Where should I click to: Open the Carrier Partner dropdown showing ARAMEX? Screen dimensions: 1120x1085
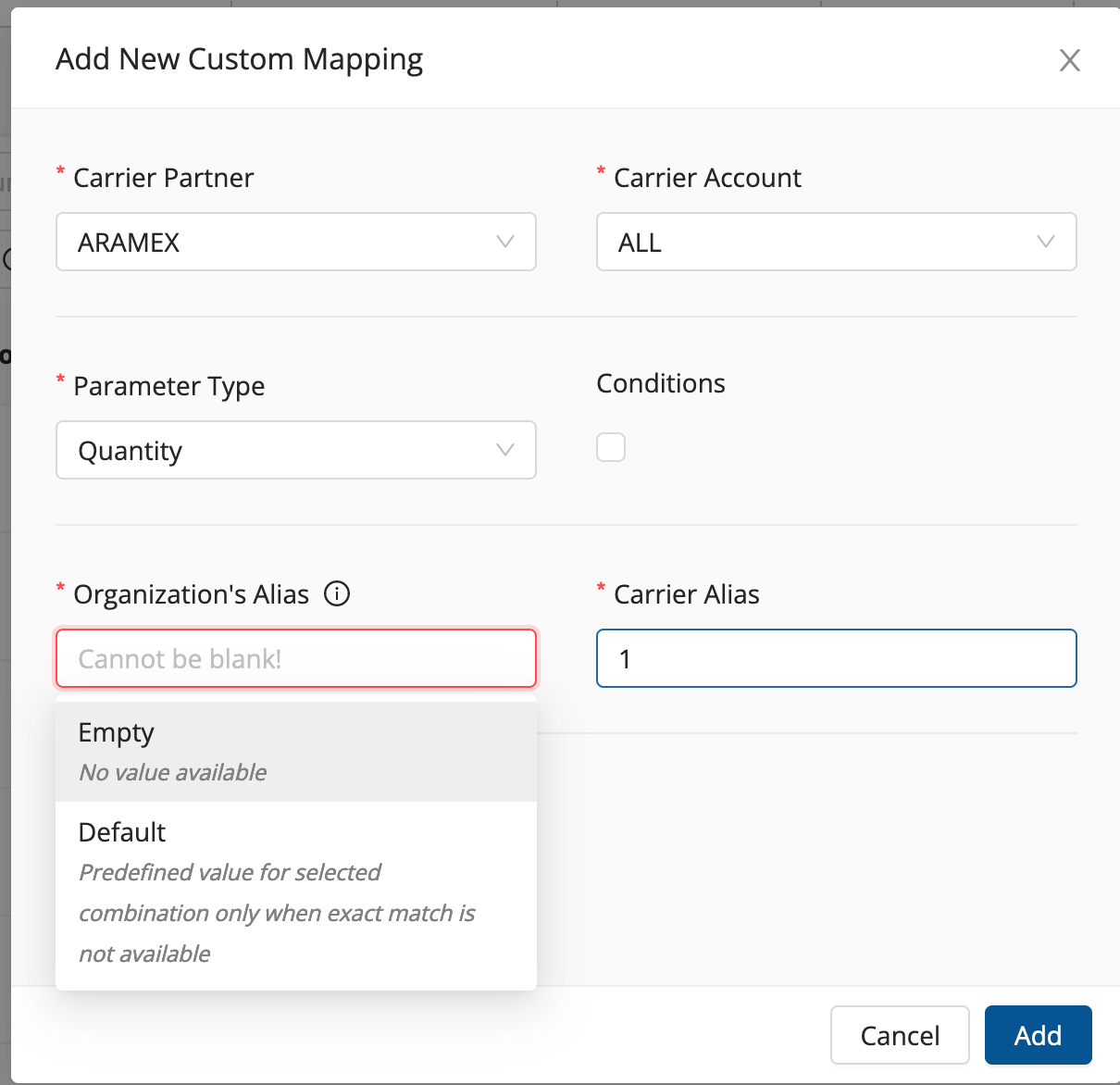pos(278,242)
